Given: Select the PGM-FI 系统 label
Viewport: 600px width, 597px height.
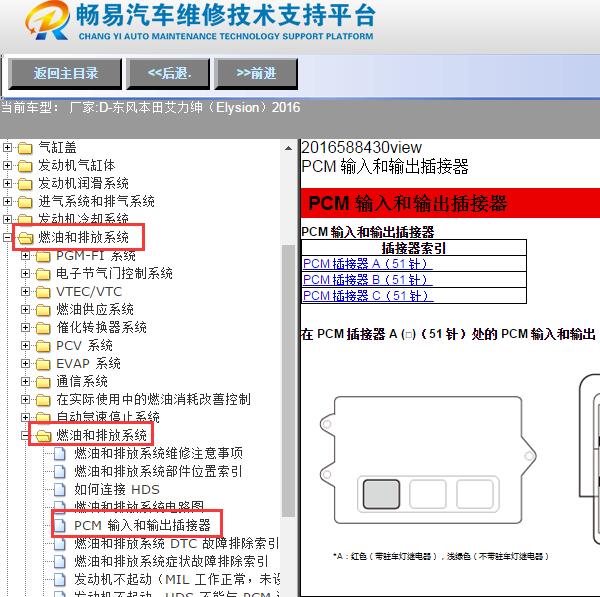Looking at the screenshot, I should point(96,255).
